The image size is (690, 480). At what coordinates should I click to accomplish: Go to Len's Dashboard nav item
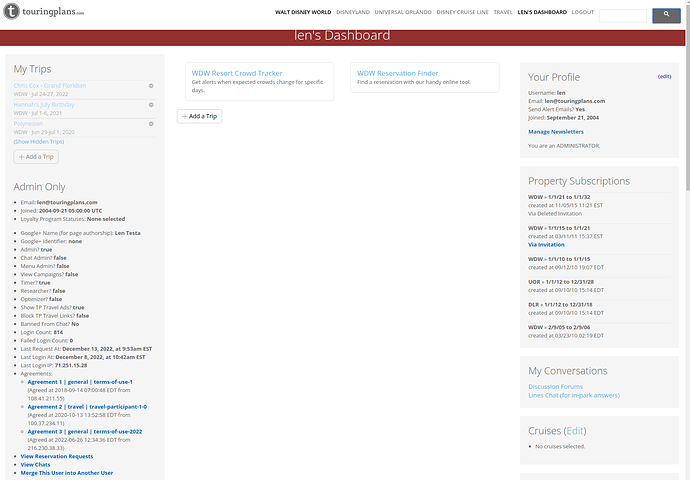[x=542, y=12]
